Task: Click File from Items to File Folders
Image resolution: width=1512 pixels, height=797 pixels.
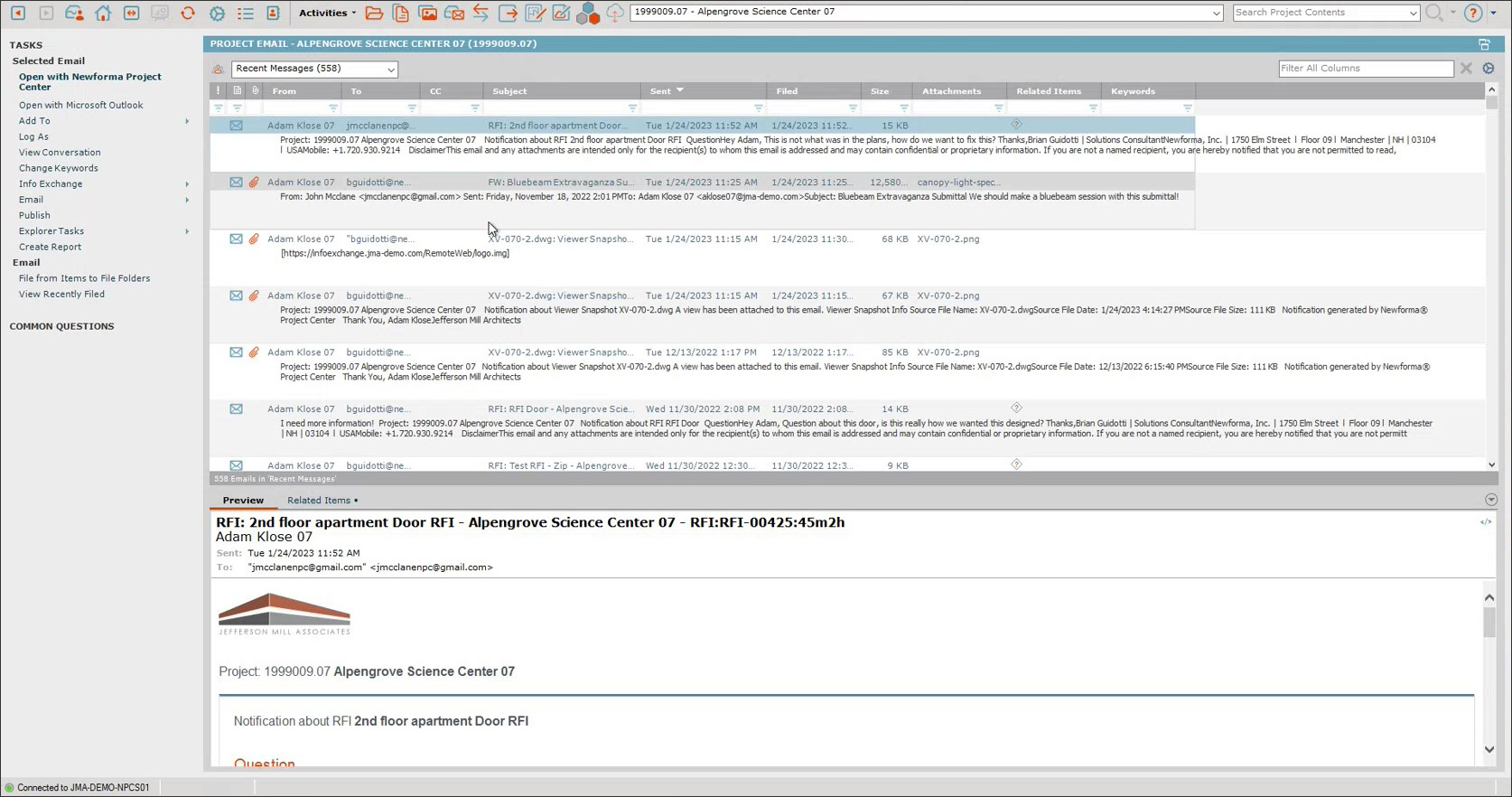Action: click(x=85, y=278)
